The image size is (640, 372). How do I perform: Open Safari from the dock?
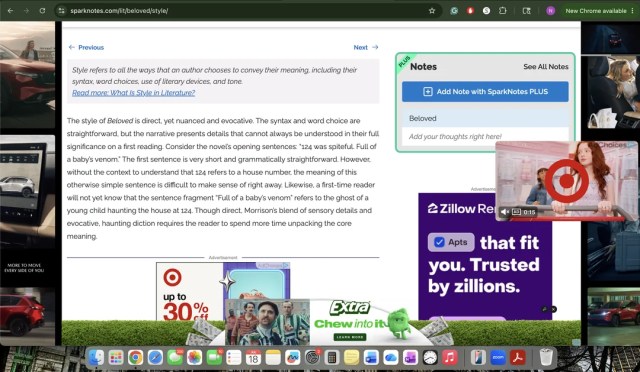155,358
